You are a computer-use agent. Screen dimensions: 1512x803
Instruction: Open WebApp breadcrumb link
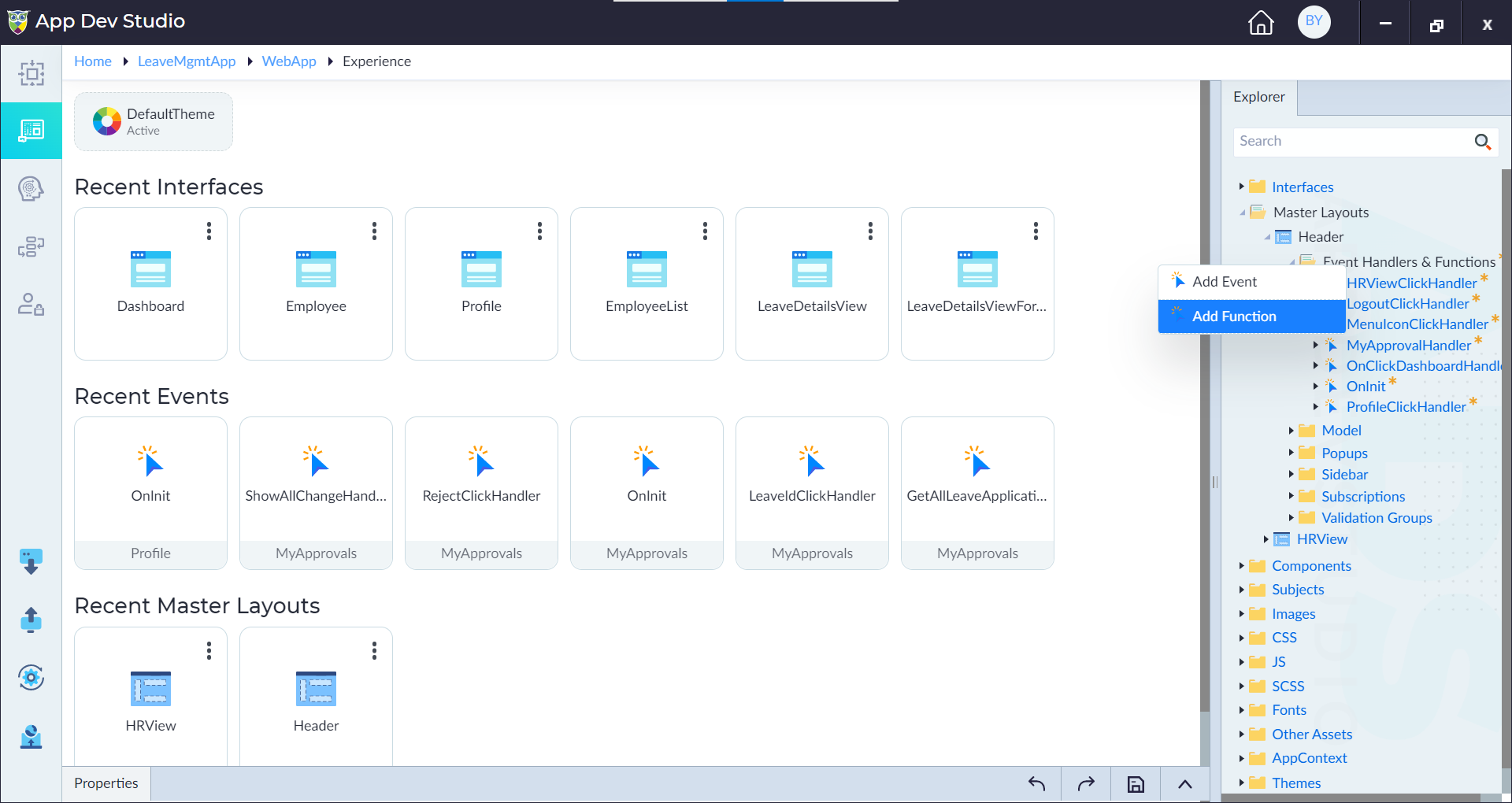pos(289,61)
